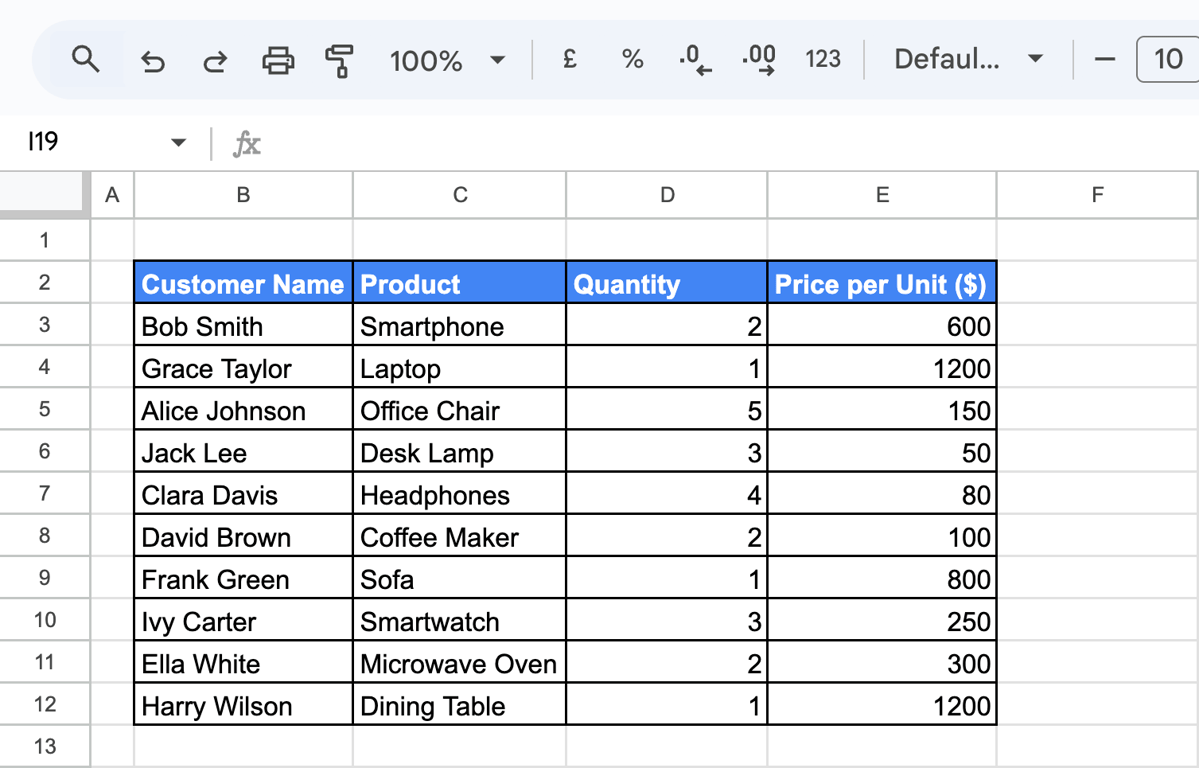1199x768 pixels.
Task: Select column B header
Action: 243,195
